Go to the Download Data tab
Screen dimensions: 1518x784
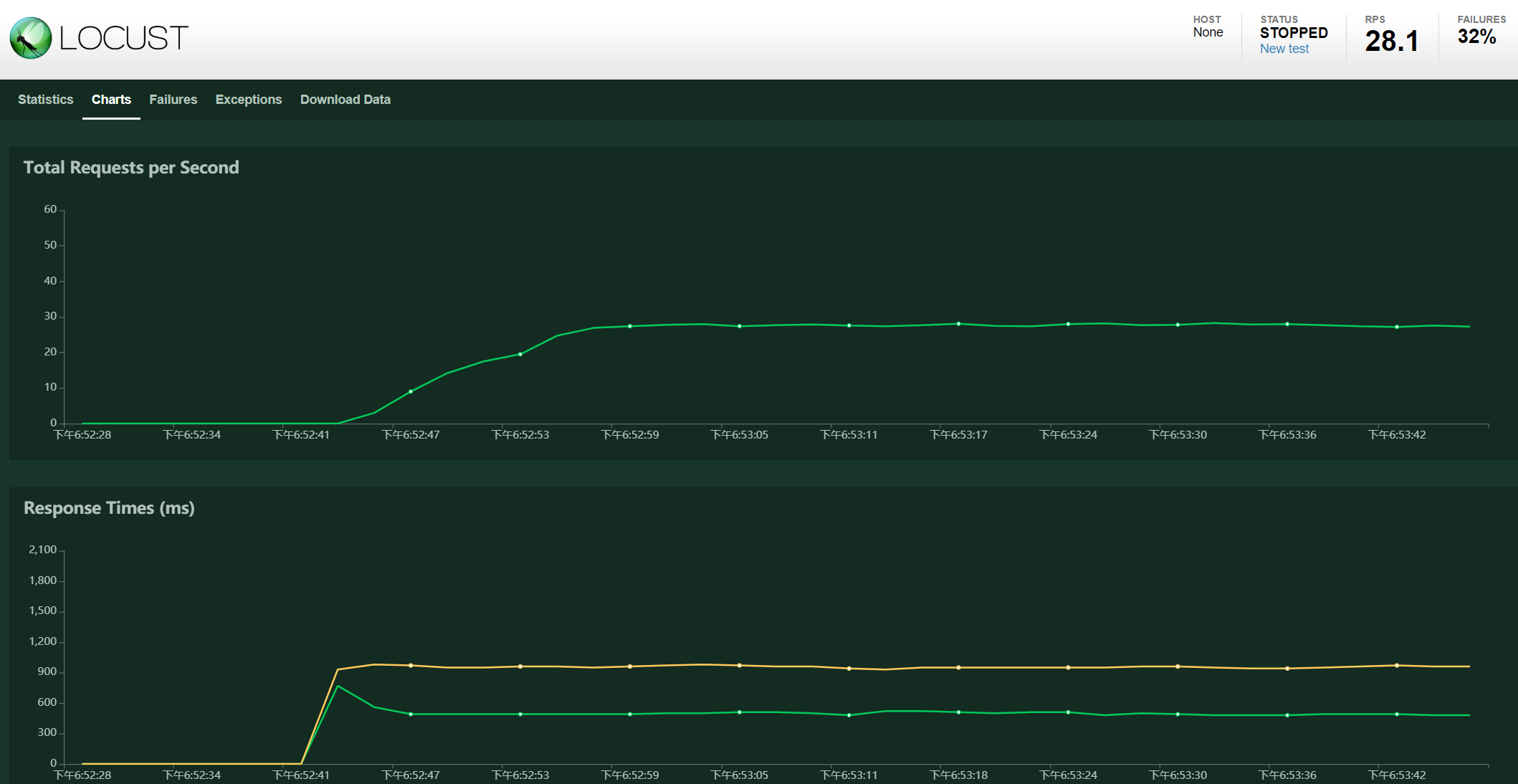point(345,100)
